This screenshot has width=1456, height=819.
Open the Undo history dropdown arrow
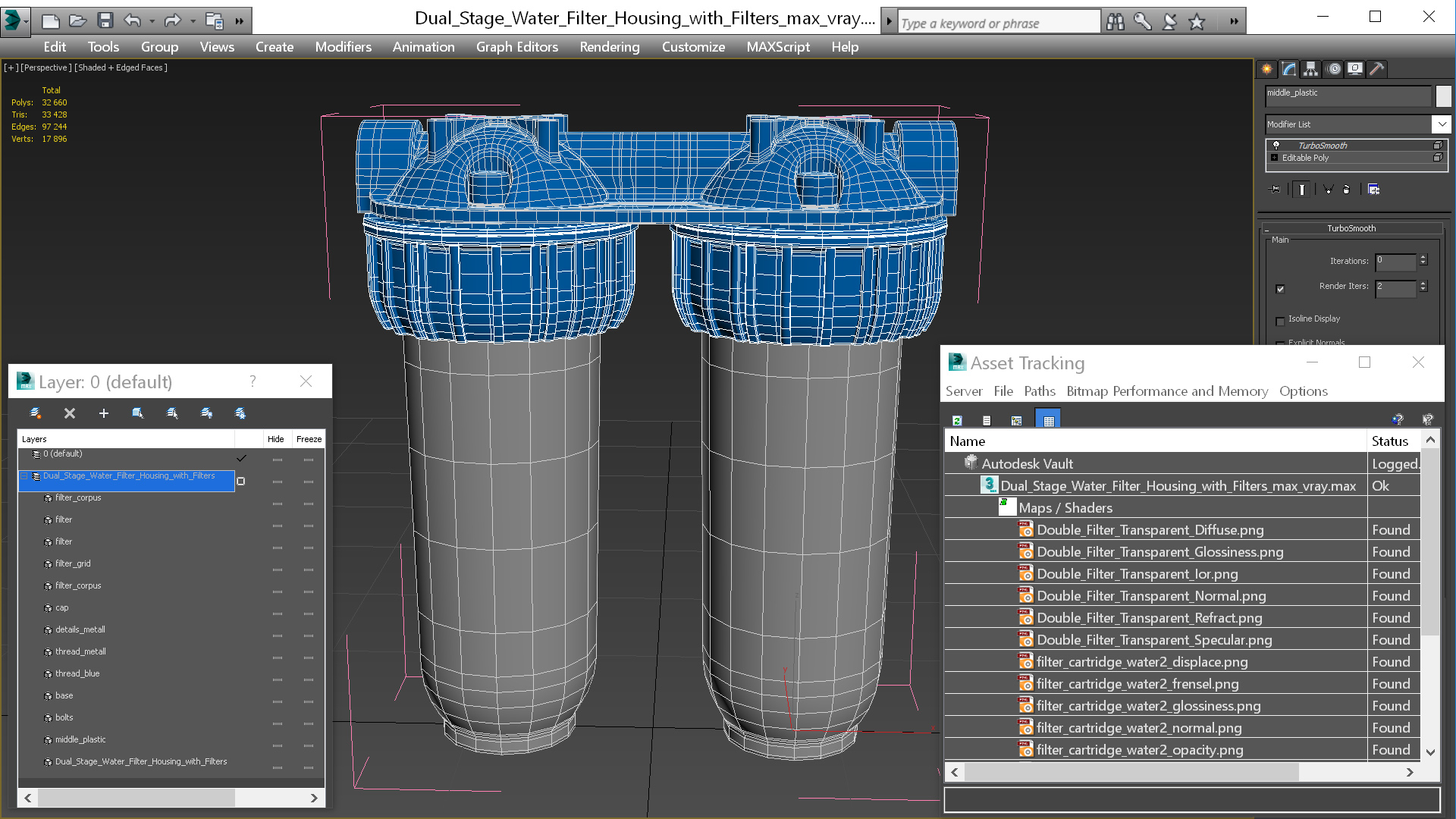point(152,21)
